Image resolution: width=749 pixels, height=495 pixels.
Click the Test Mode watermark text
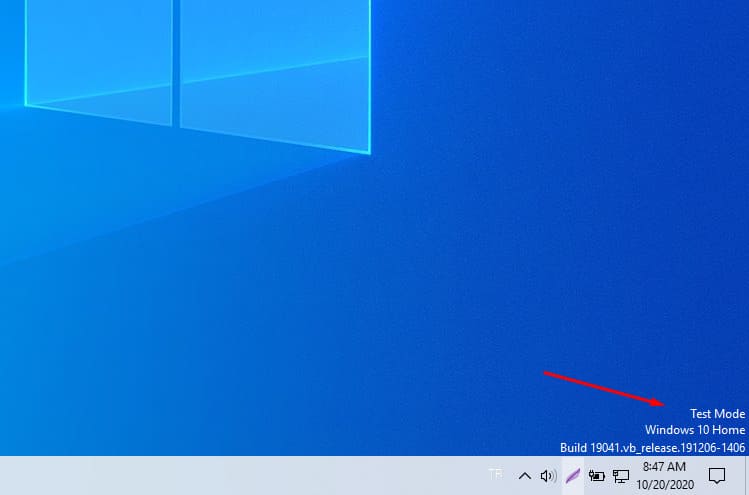[x=717, y=413]
